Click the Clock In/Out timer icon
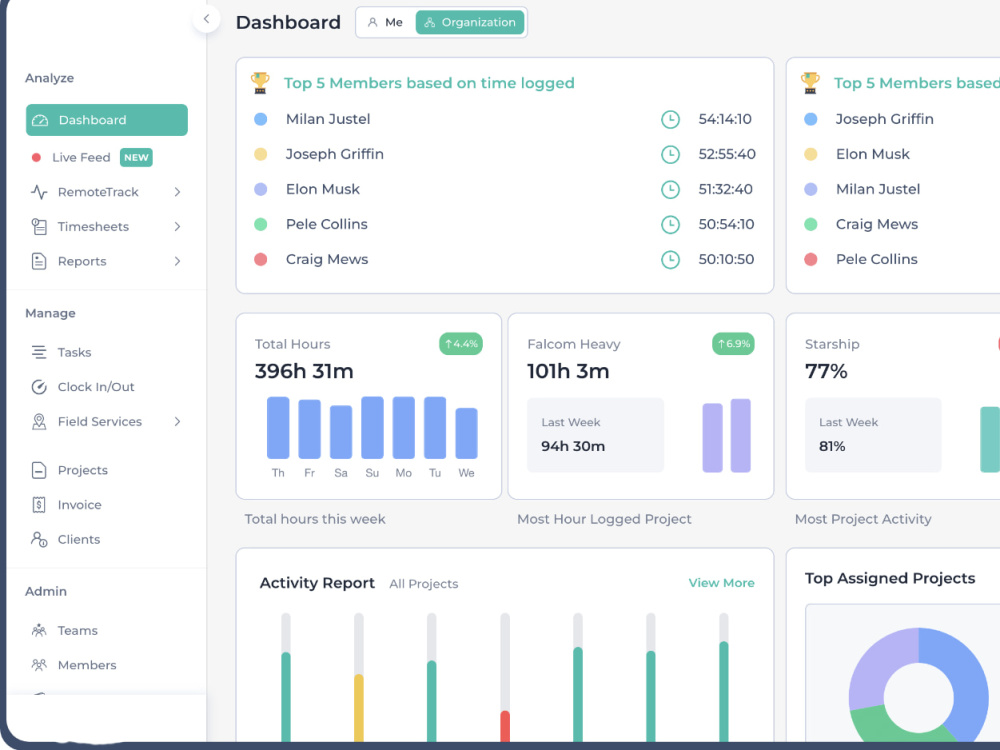This screenshot has height=750, width=1000. point(39,386)
